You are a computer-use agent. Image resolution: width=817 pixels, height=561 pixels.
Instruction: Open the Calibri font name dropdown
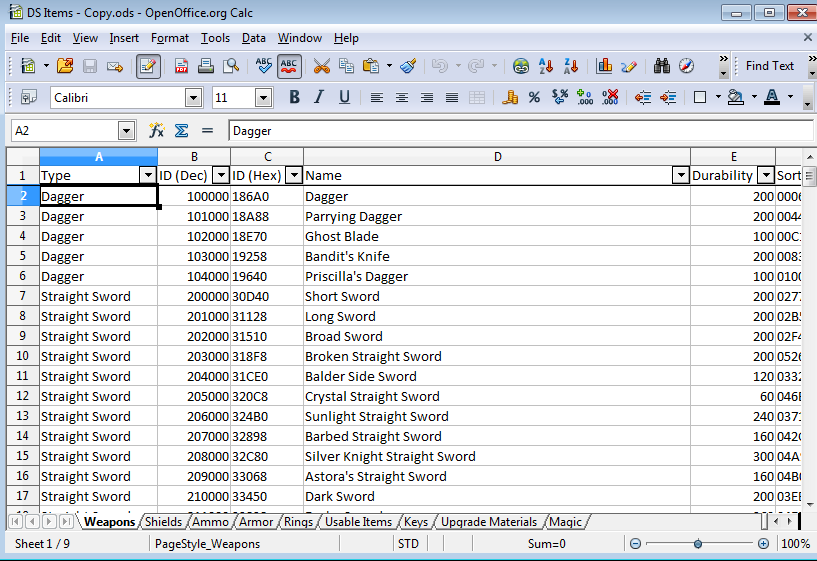point(193,98)
